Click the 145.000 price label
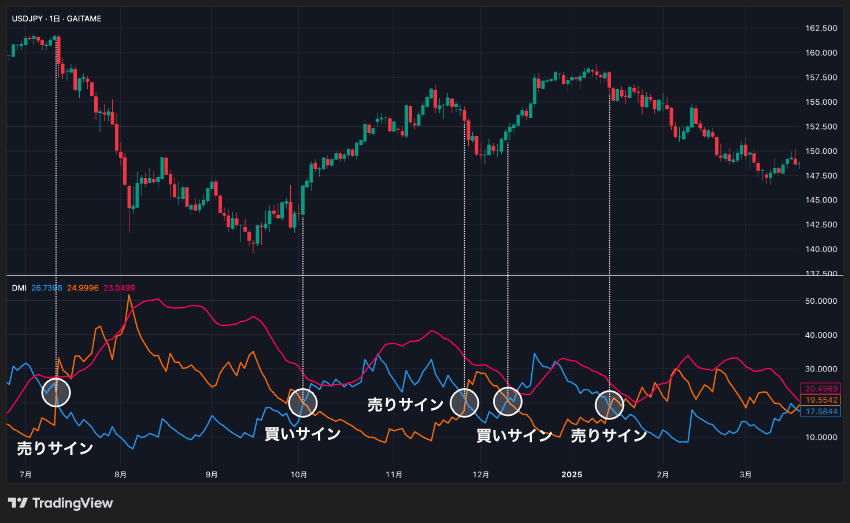 tap(821, 200)
